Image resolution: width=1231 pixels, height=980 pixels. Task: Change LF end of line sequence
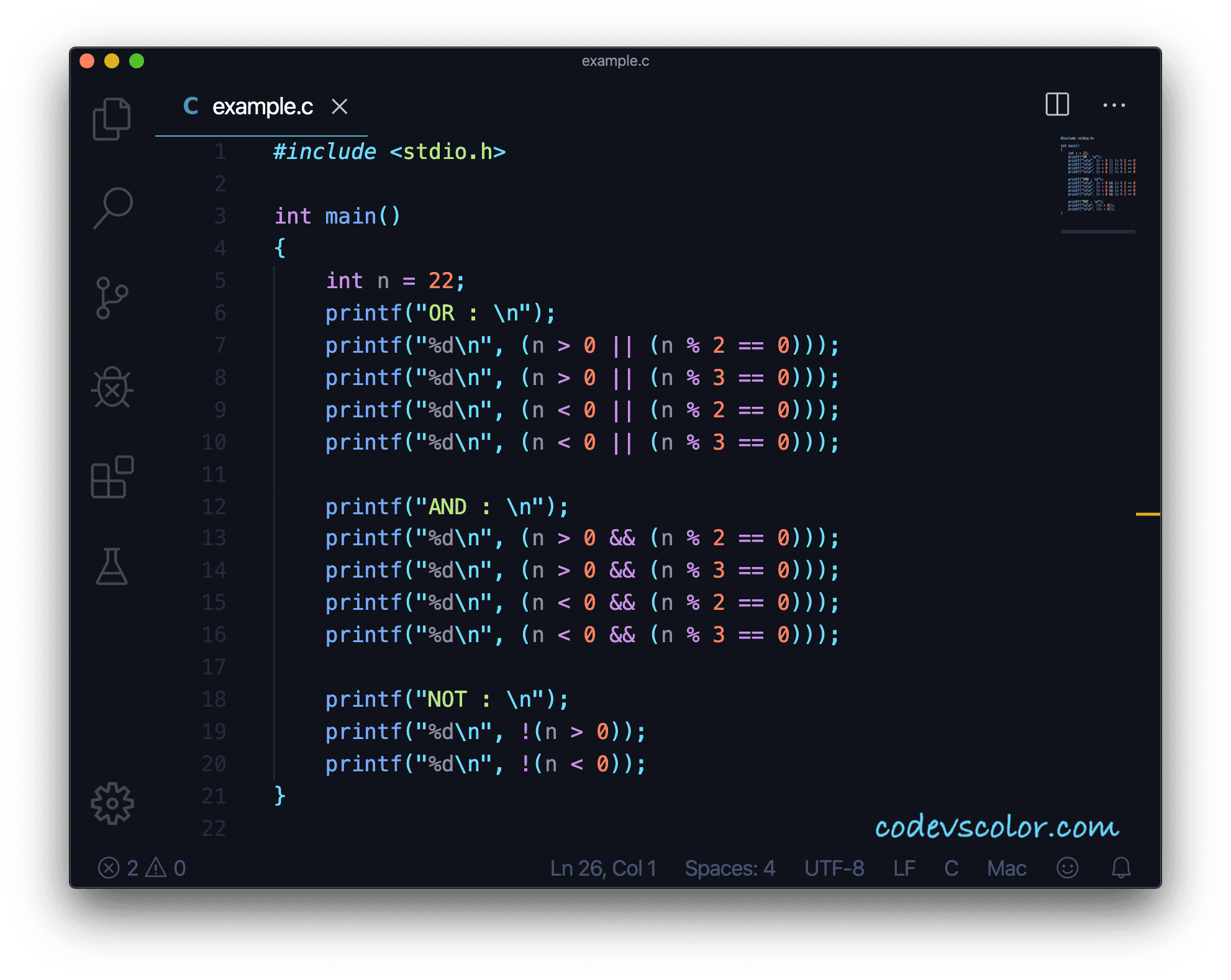(904, 868)
